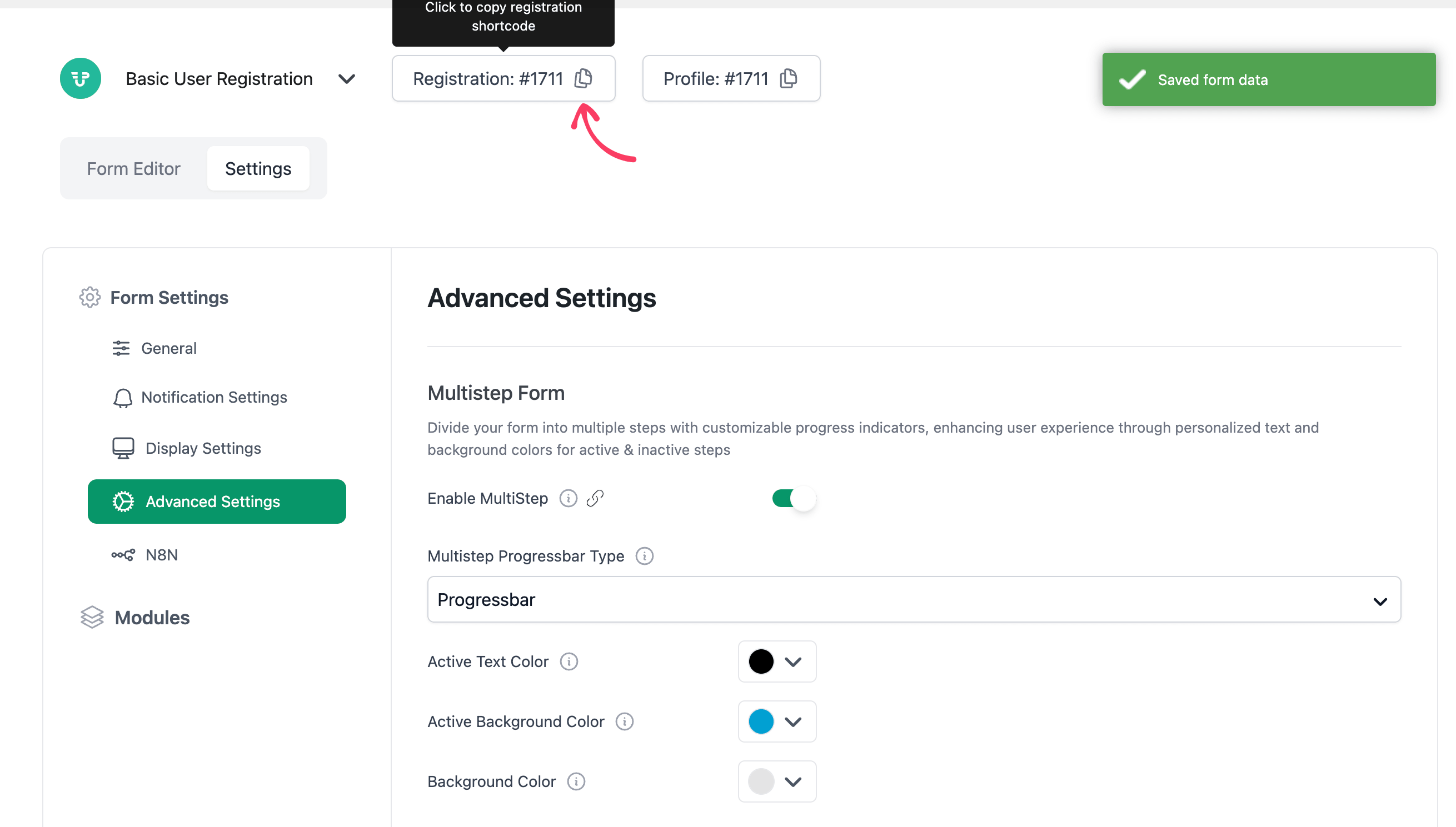Click the Advanced Settings page heading
1456x827 pixels.
[541, 298]
